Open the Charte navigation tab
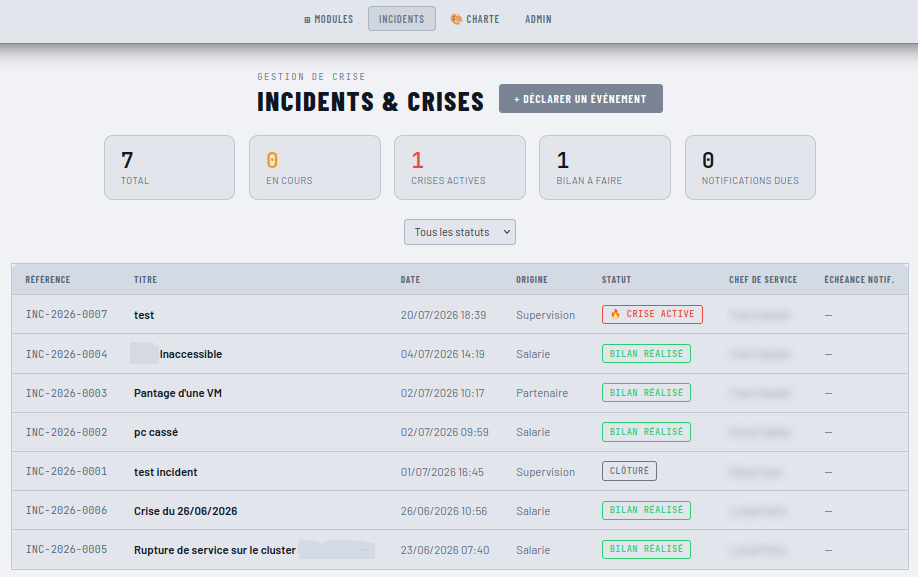The height and width of the screenshot is (577, 918). pyautogui.click(x=475, y=19)
